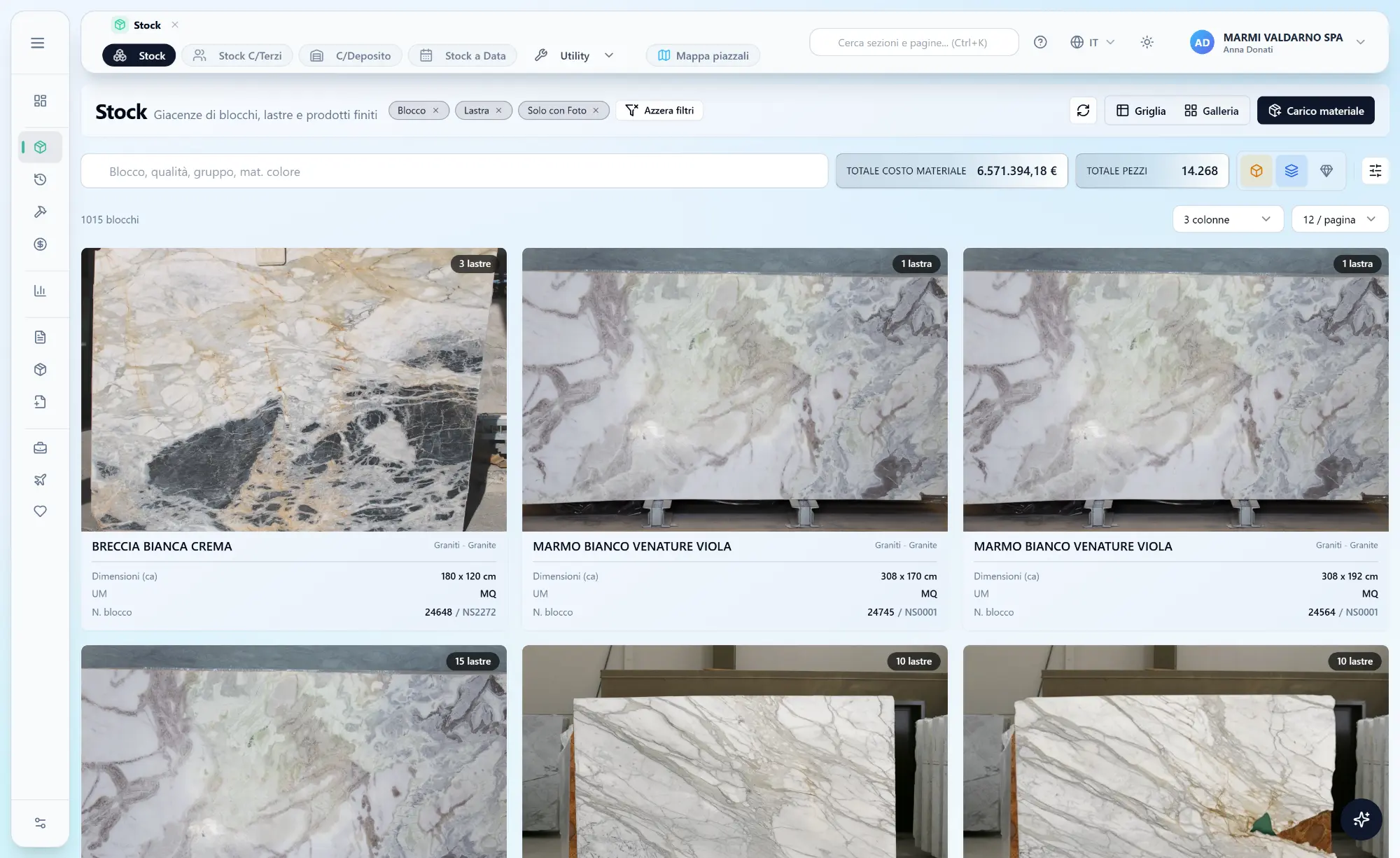The width and height of the screenshot is (1400, 858).
Task: Open the AI sparkle assistant button
Action: [x=1361, y=819]
